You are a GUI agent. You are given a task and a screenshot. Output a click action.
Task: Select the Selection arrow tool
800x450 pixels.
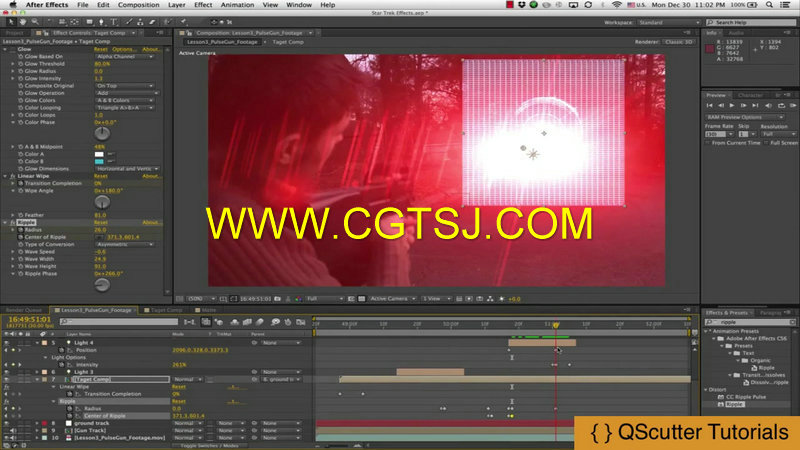click(11, 22)
